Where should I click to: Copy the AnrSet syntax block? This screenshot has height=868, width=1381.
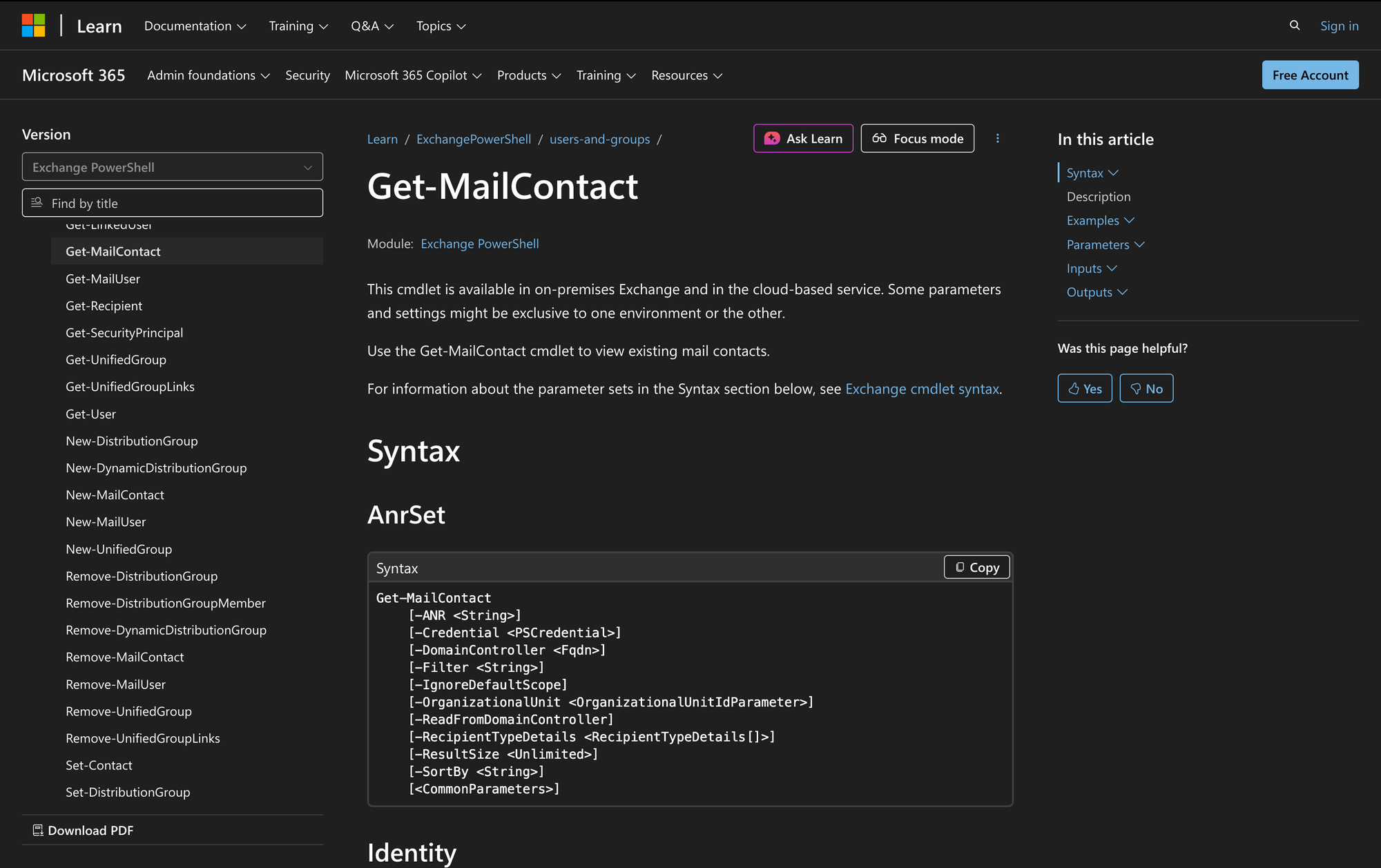coord(976,567)
